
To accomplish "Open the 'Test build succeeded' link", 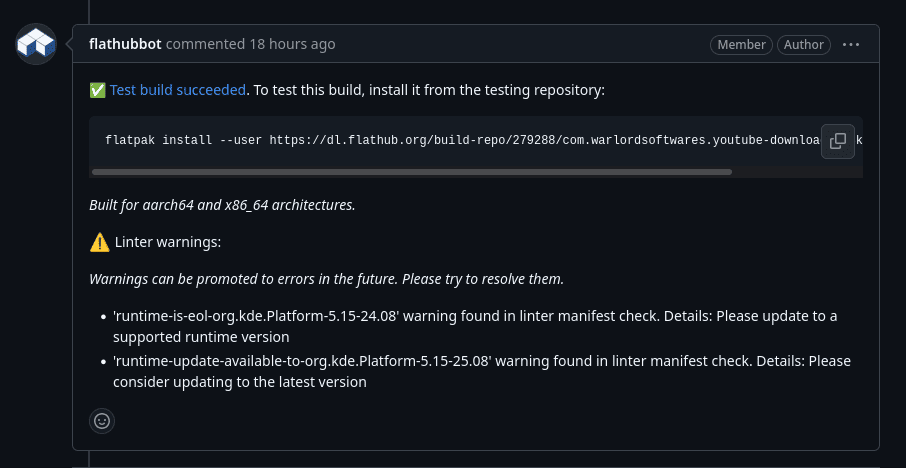I will click(177, 90).
